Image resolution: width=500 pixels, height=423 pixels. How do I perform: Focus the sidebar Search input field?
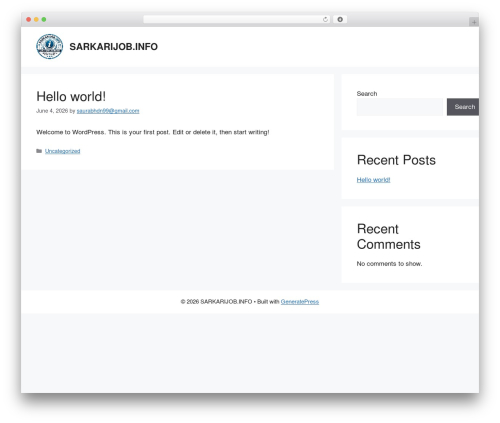click(x=400, y=107)
